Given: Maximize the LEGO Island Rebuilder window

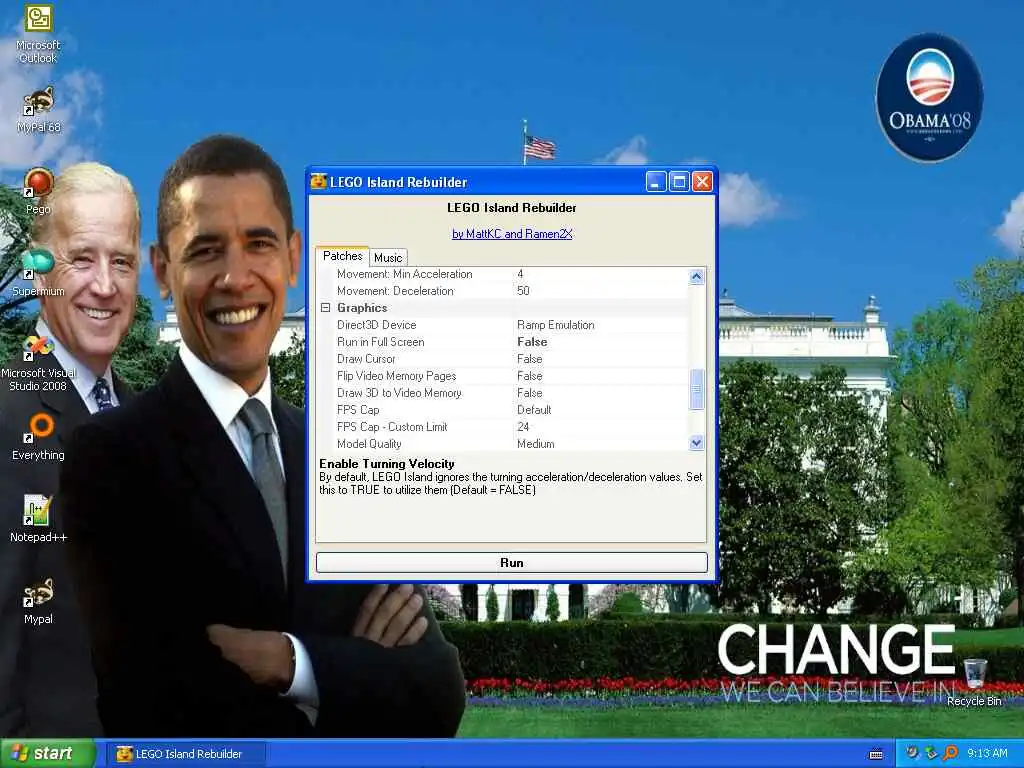Looking at the screenshot, I should point(679,182).
